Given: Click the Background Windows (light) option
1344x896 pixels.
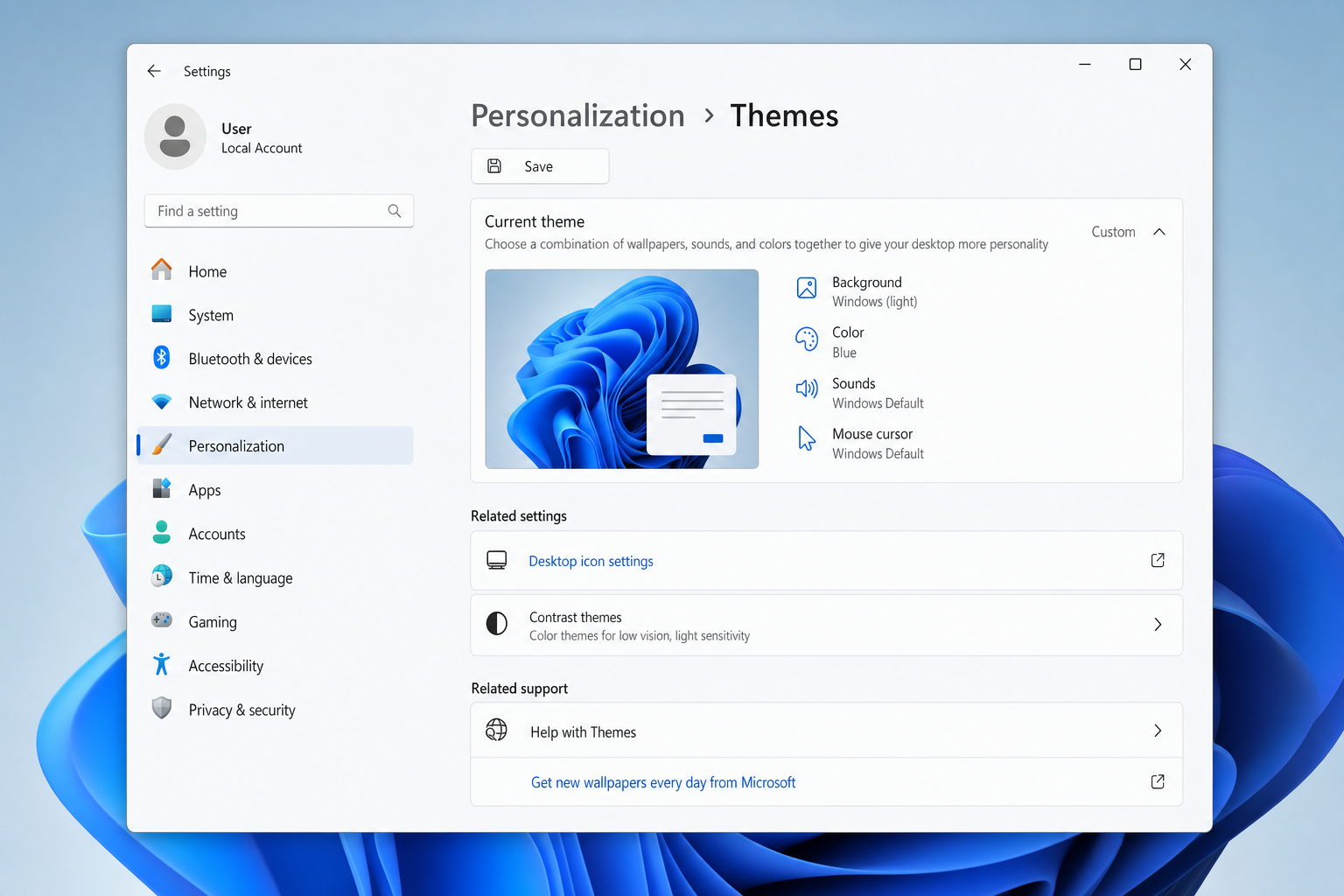Looking at the screenshot, I should 857,291.
